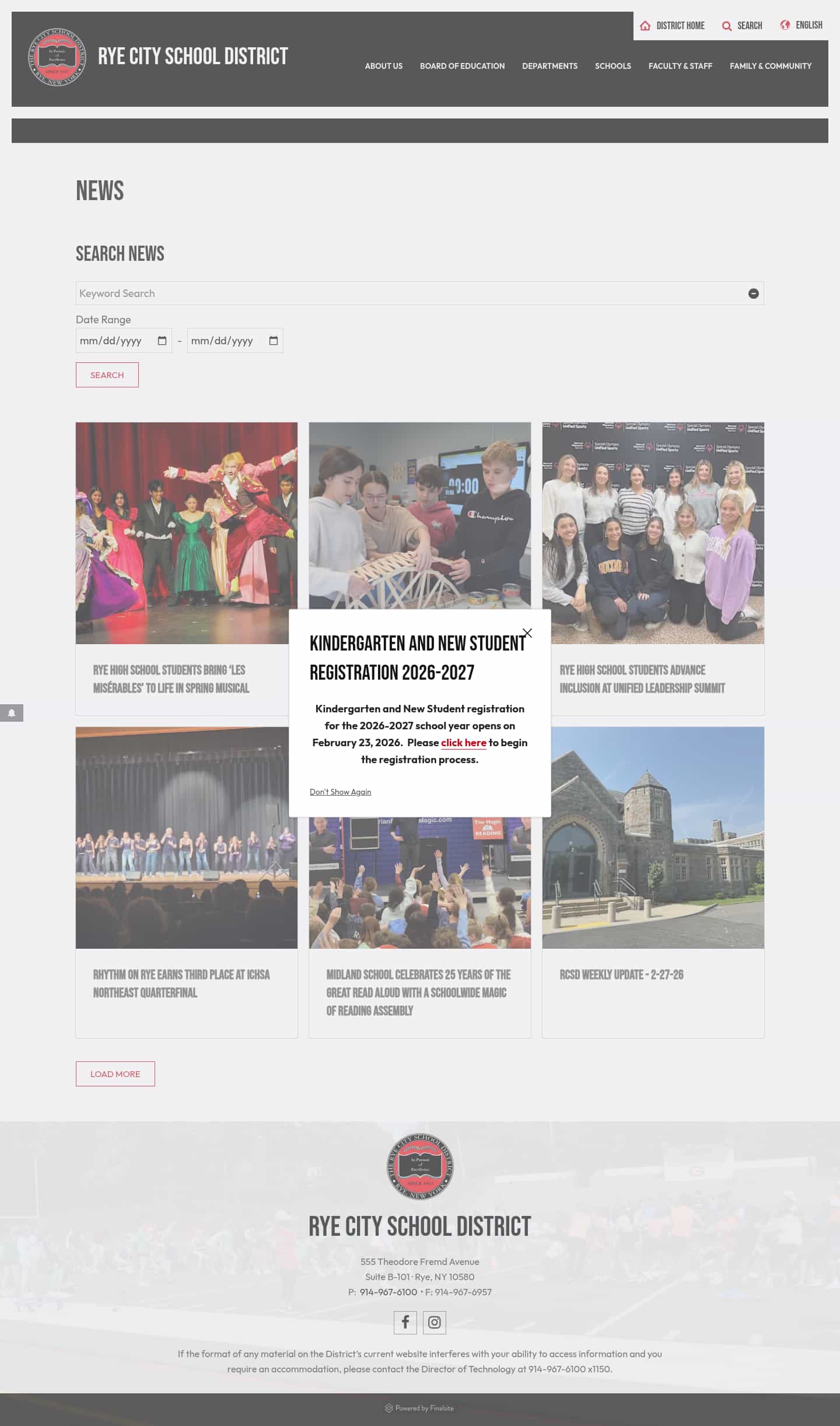
Task: Open the bridge-building students photo
Action: click(x=420, y=516)
